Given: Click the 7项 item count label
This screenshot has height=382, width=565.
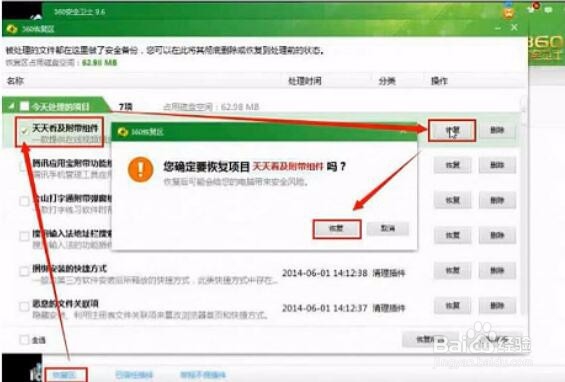Looking at the screenshot, I should [126, 107].
